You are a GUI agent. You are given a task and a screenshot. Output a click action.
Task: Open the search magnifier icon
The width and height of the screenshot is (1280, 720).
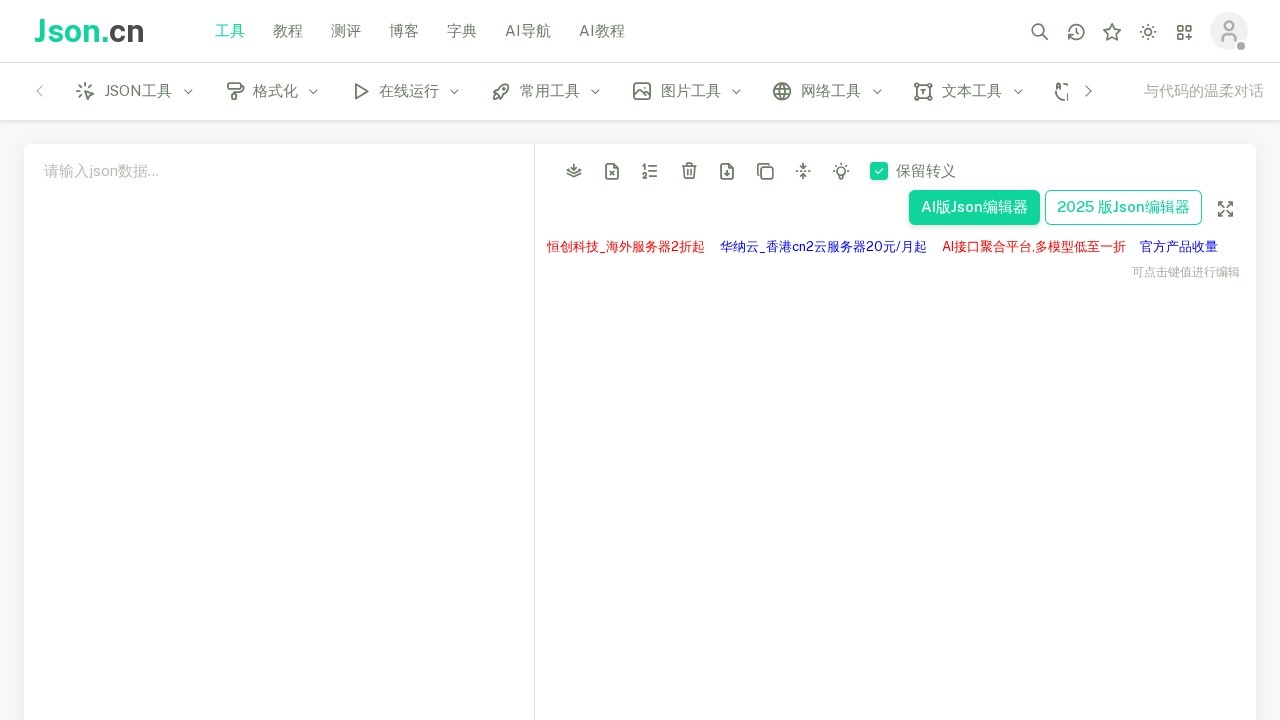click(1040, 32)
